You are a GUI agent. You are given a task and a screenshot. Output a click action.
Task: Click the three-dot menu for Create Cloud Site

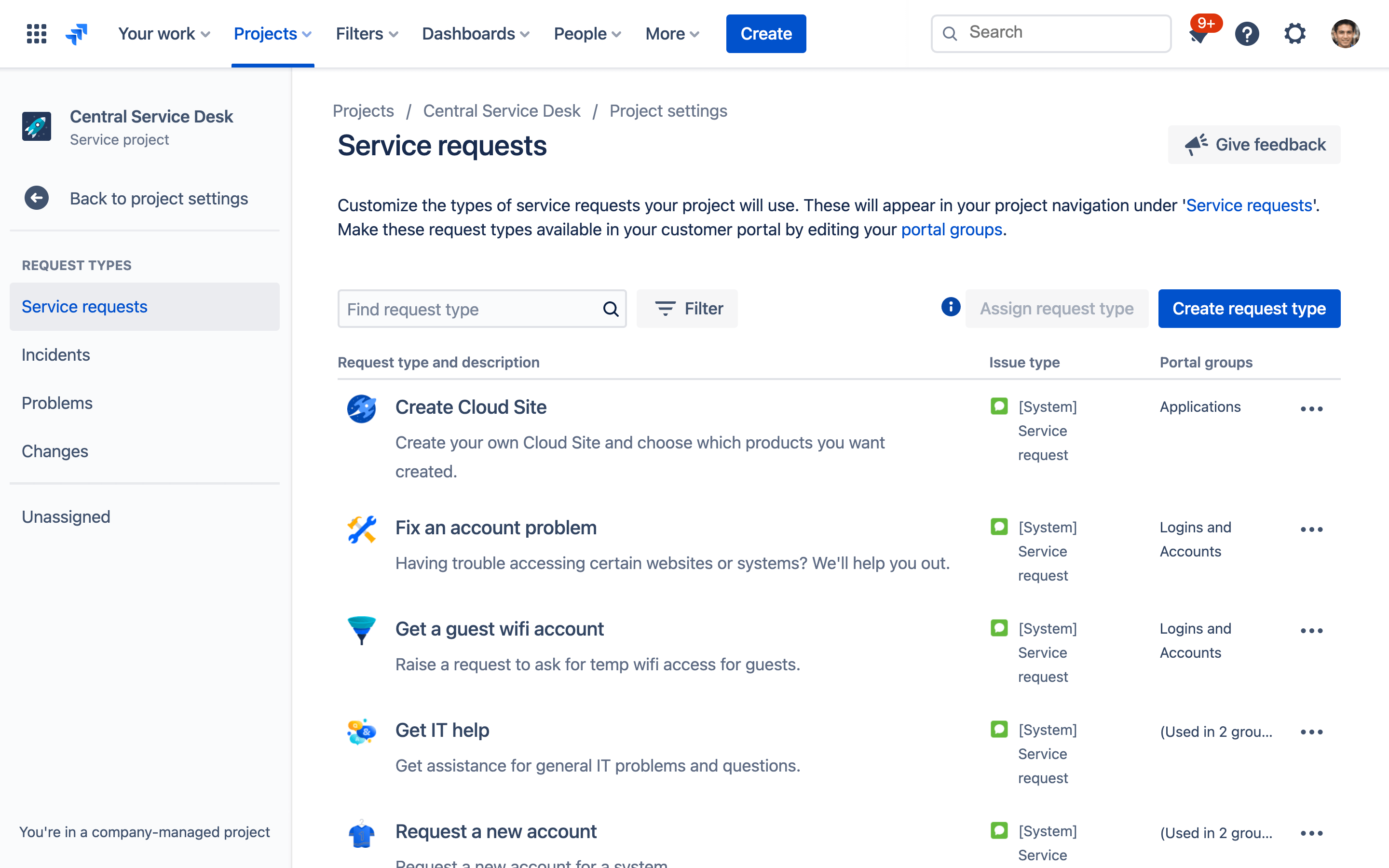(x=1312, y=408)
